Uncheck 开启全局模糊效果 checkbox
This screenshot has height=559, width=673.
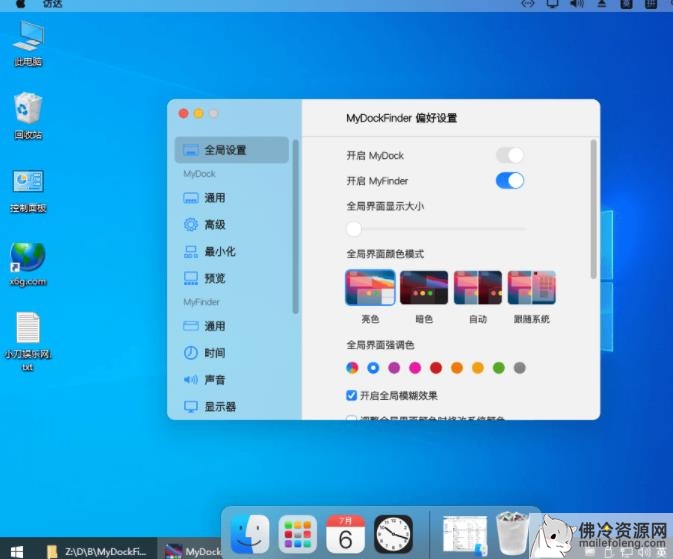pyautogui.click(x=351, y=395)
